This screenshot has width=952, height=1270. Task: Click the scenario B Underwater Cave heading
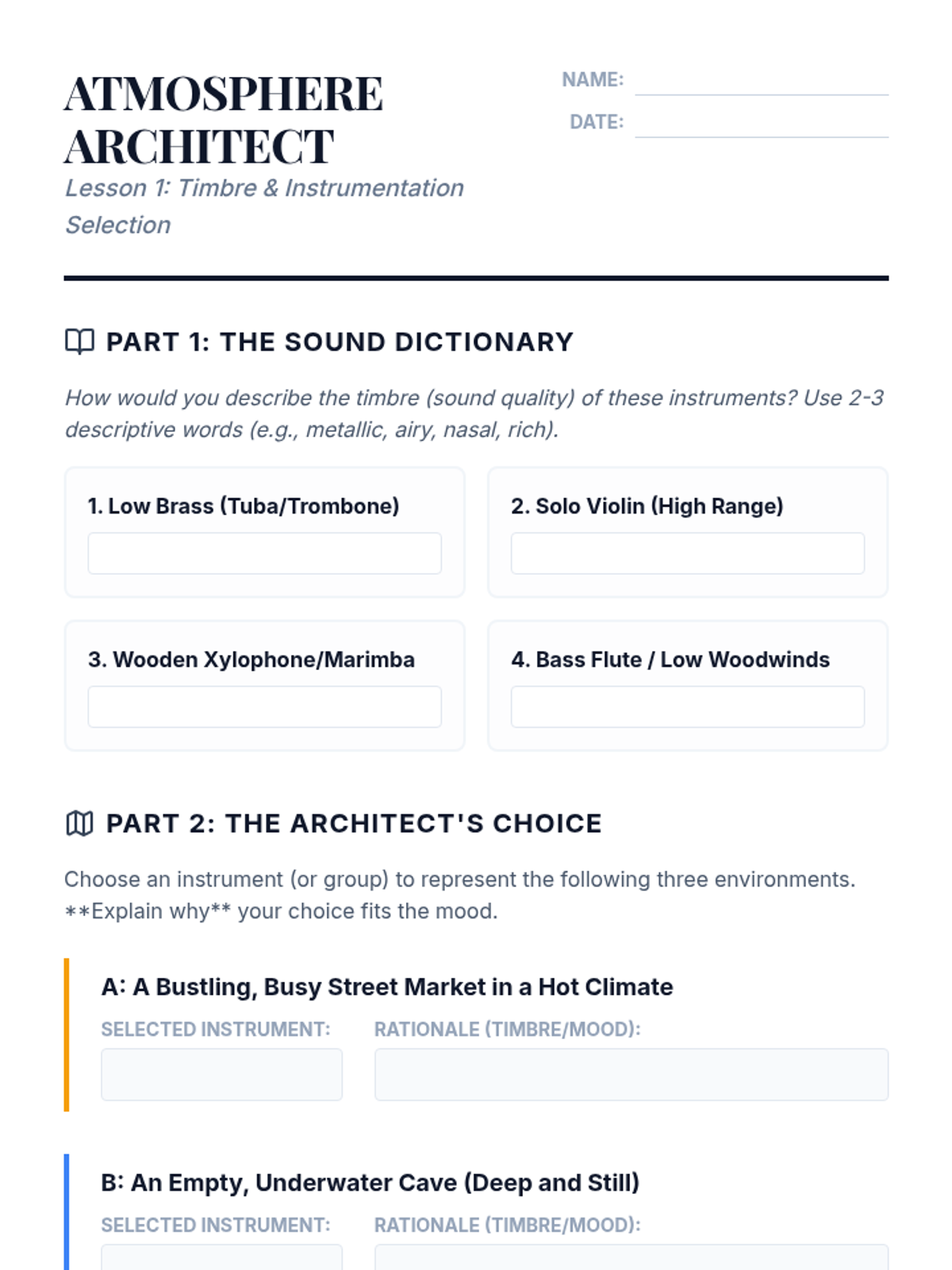(370, 1183)
